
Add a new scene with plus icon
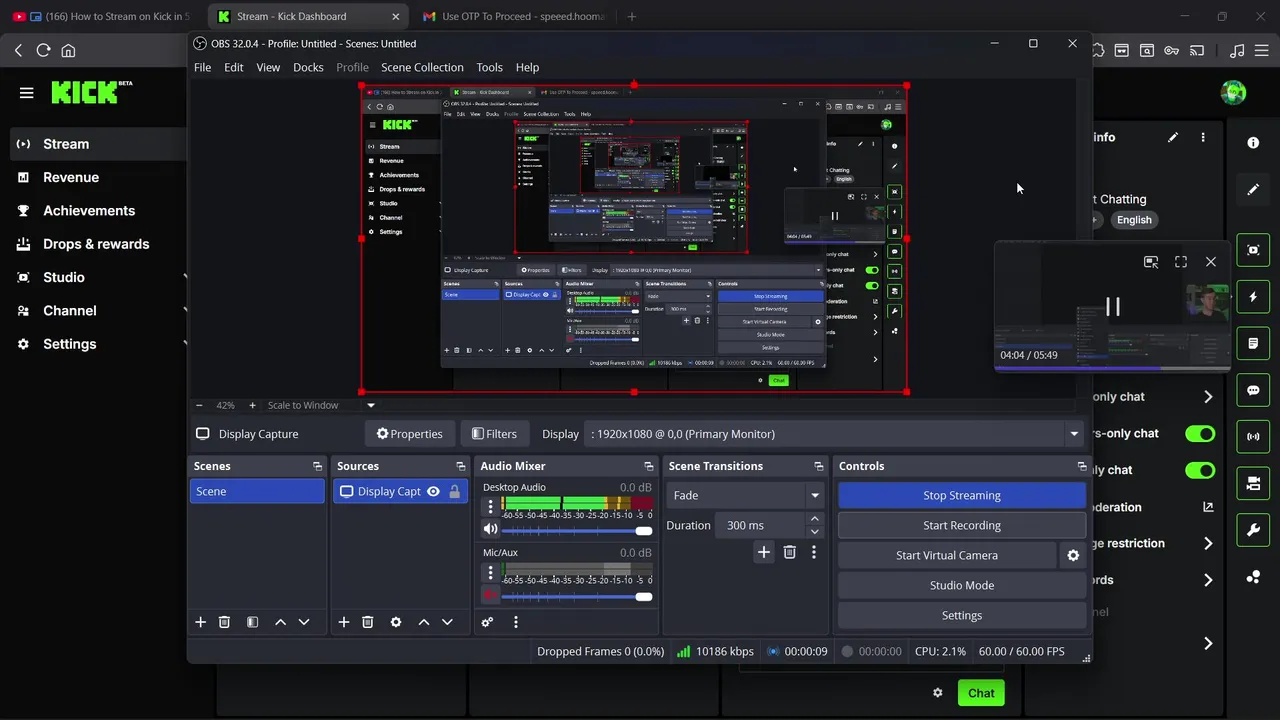200,622
